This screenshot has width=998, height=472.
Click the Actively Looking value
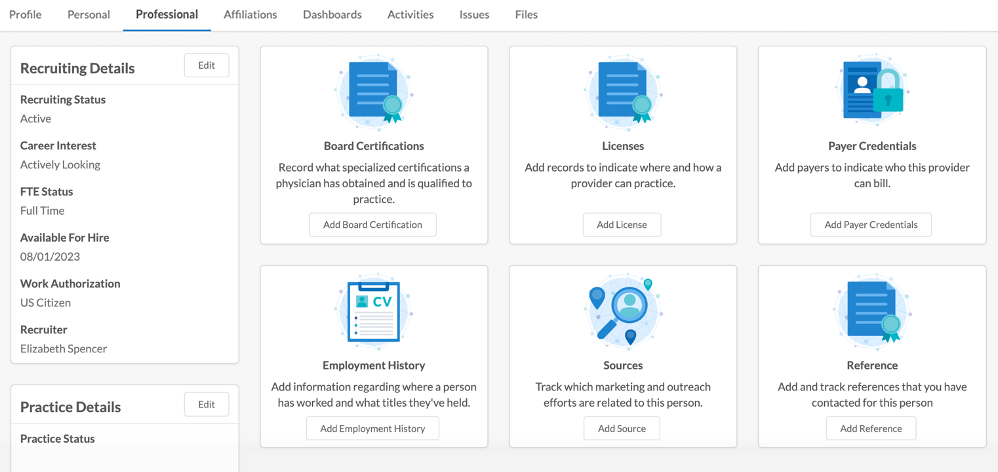[60, 165]
